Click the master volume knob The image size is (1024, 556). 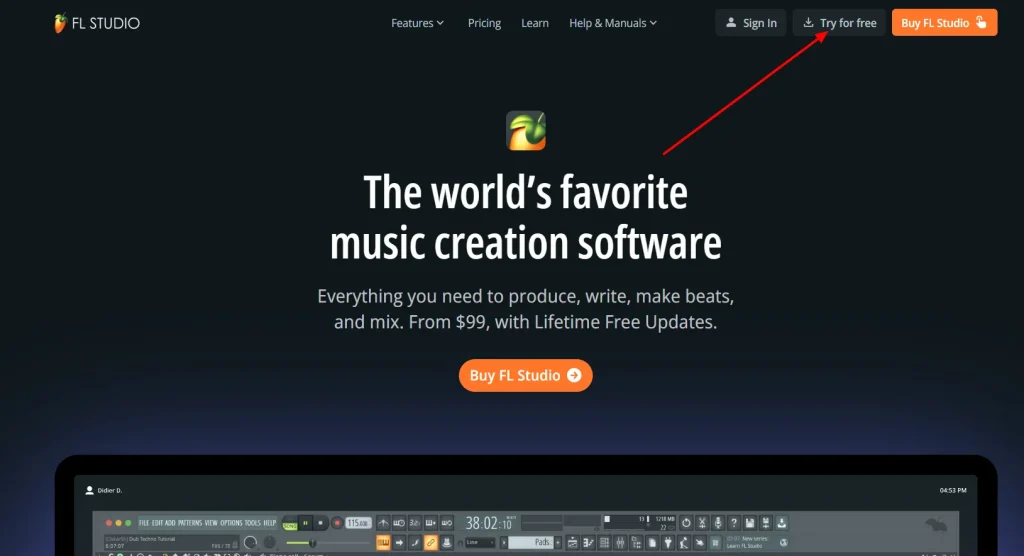point(250,542)
